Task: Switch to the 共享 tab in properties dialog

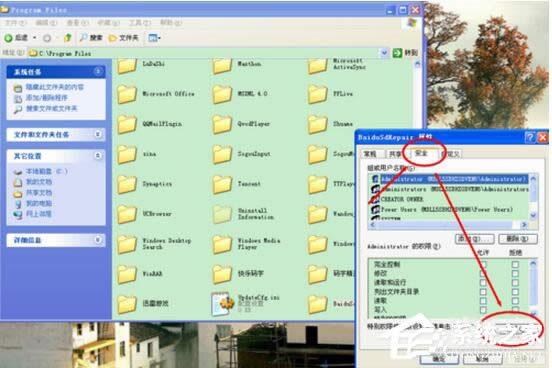Action: tap(395, 154)
